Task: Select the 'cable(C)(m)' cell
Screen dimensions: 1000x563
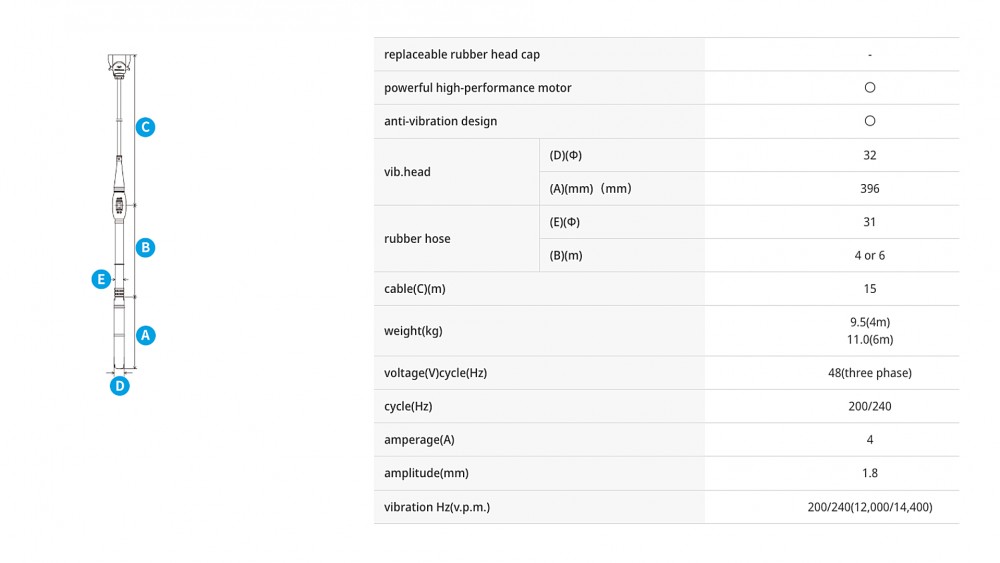Action: coord(415,289)
